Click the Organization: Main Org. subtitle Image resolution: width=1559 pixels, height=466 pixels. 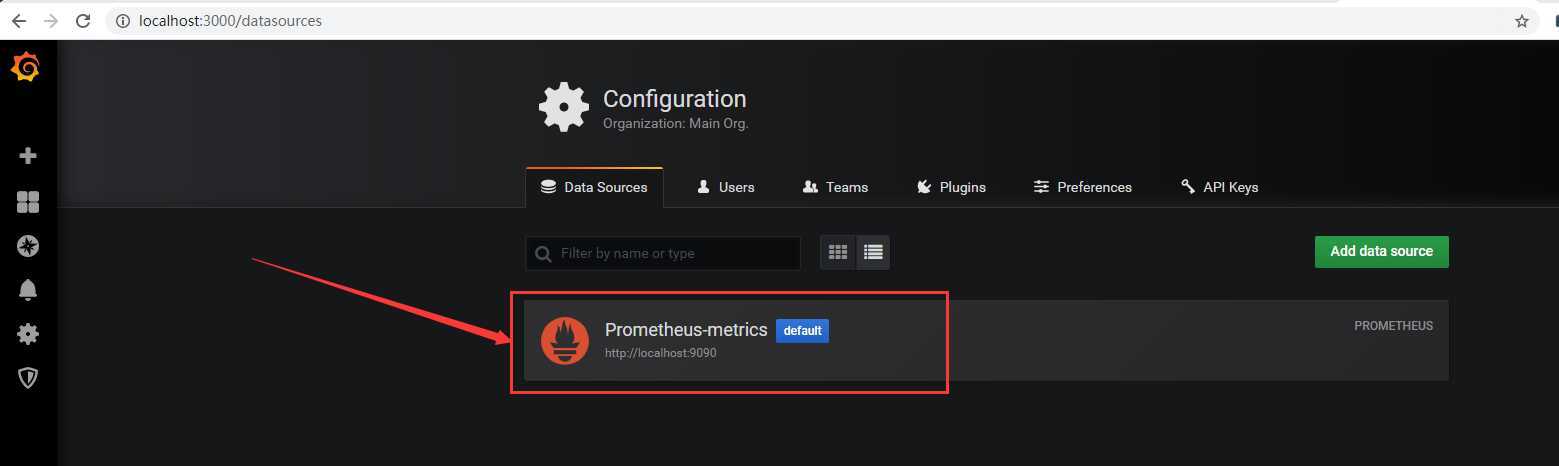(676, 124)
